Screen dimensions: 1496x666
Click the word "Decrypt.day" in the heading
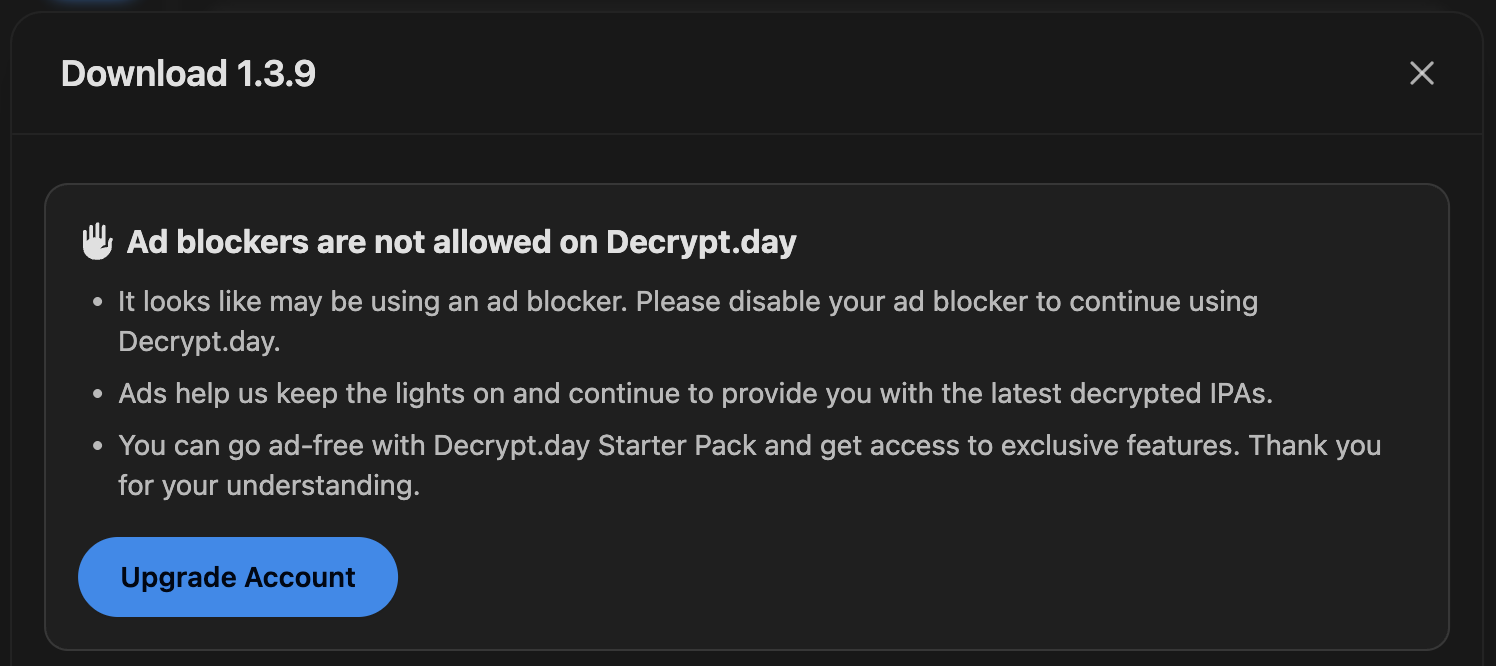click(701, 242)
